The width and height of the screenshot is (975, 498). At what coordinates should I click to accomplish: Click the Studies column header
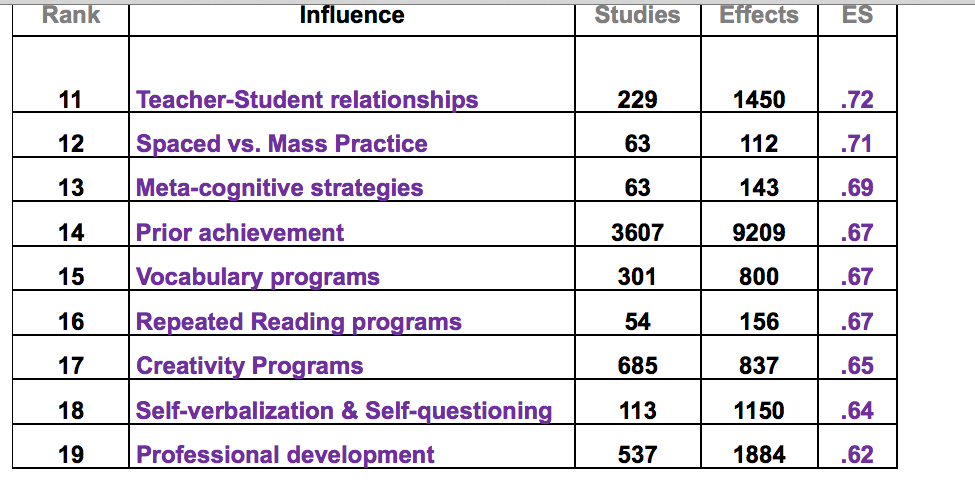pos(637,15)
